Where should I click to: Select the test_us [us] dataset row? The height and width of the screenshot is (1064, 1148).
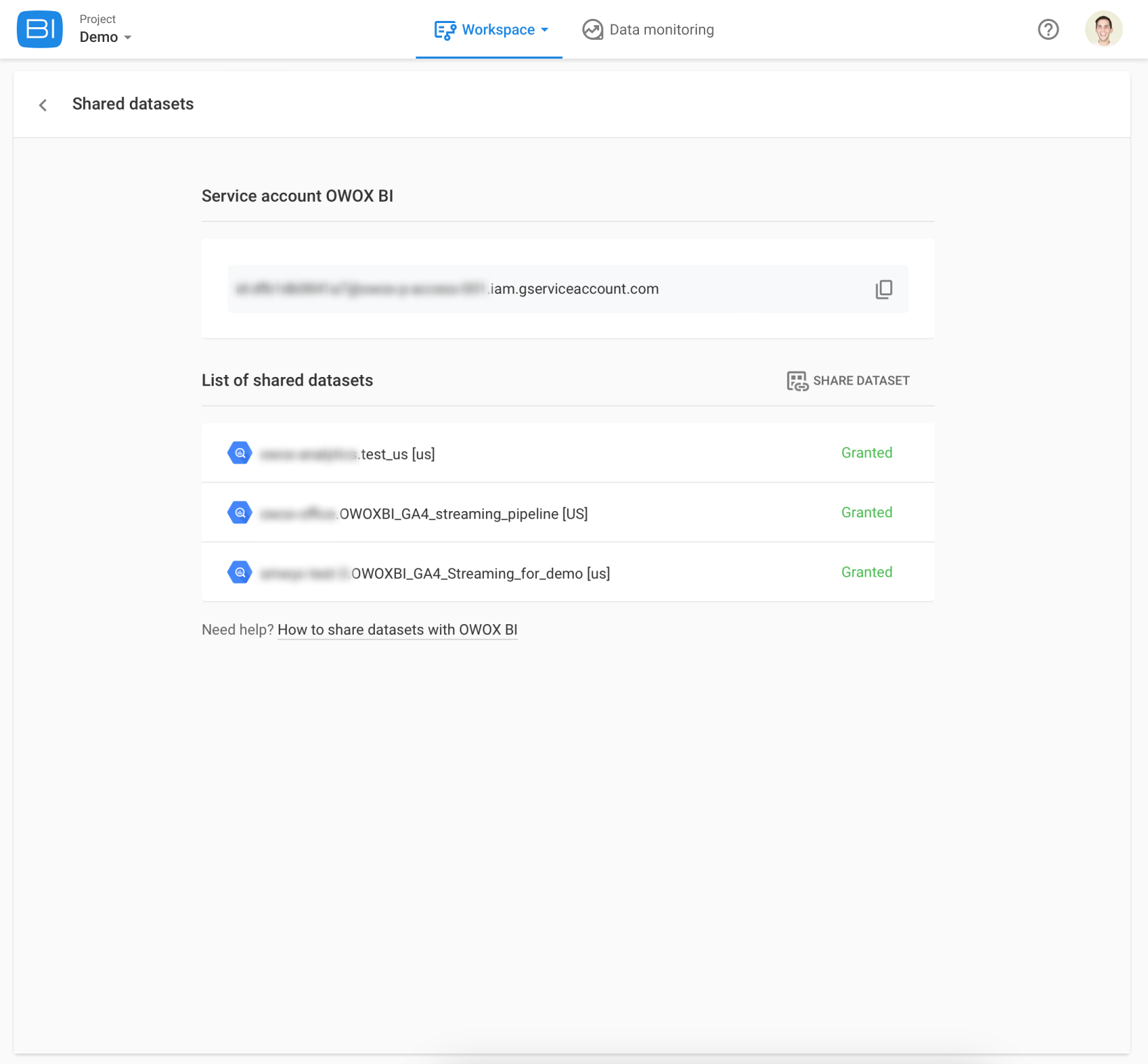568,453
